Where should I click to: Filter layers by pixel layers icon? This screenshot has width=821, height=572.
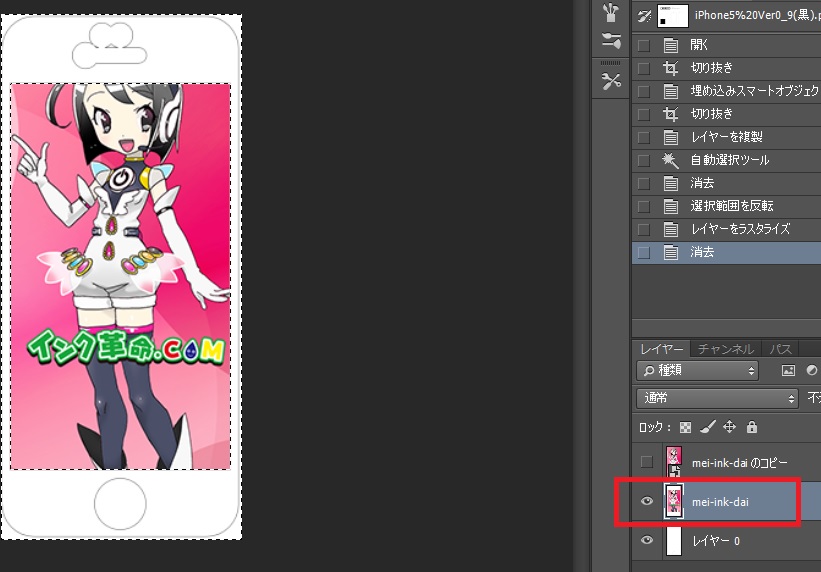coord(788,370)
